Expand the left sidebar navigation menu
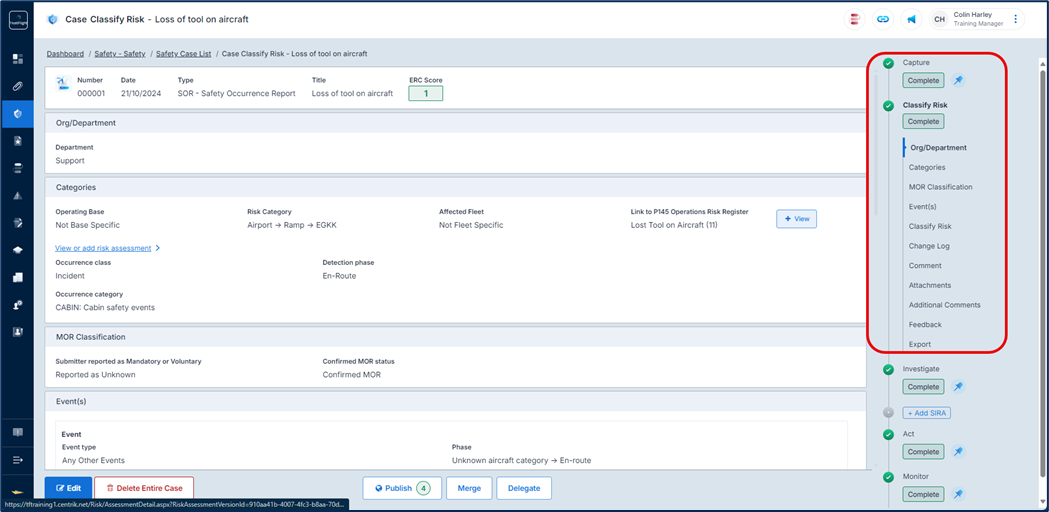This screenshot has height=512, width=1049. 18,460
